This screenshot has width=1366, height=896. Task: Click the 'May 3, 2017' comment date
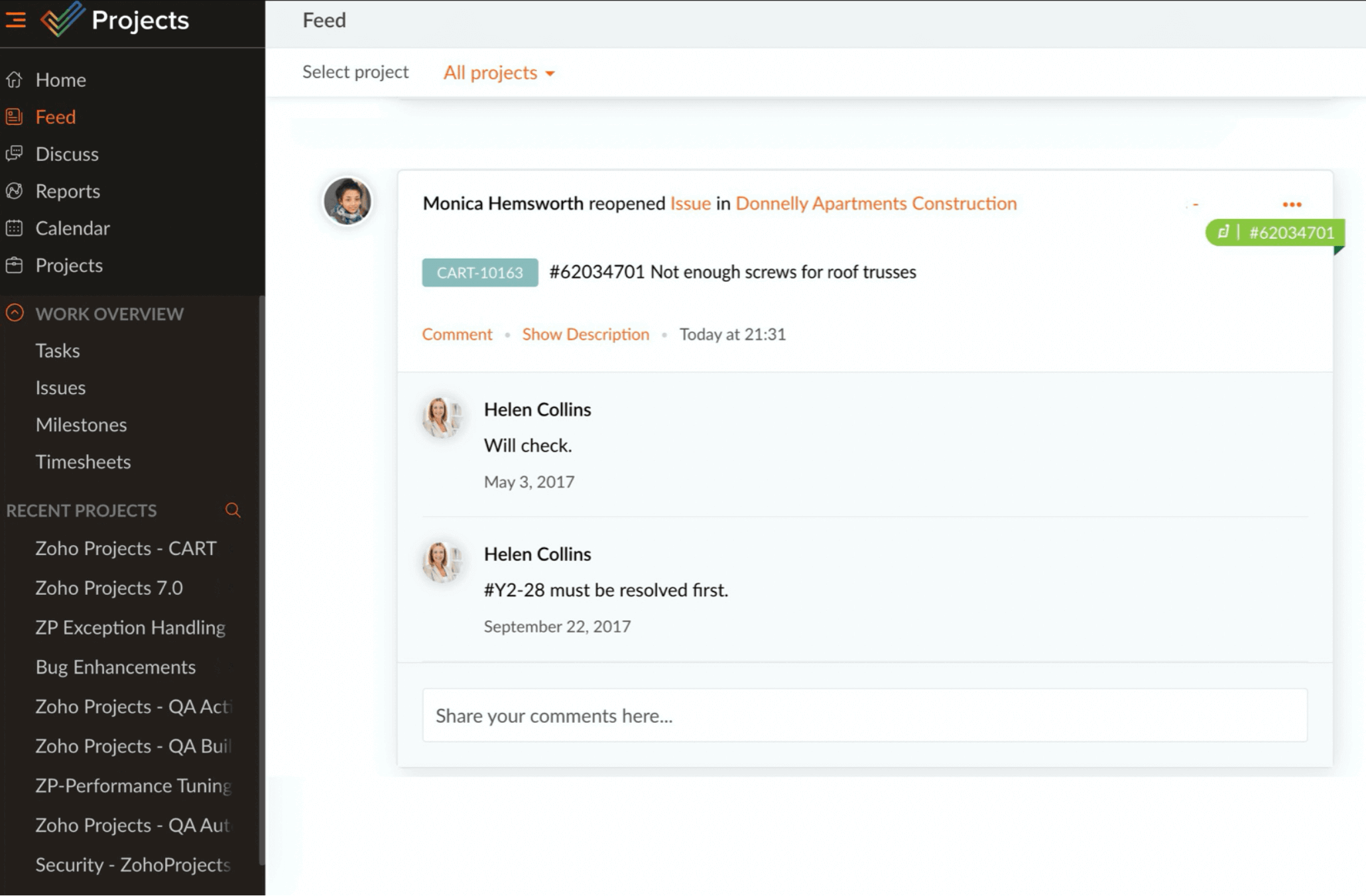pyautogui.click(x=529, y=481)
